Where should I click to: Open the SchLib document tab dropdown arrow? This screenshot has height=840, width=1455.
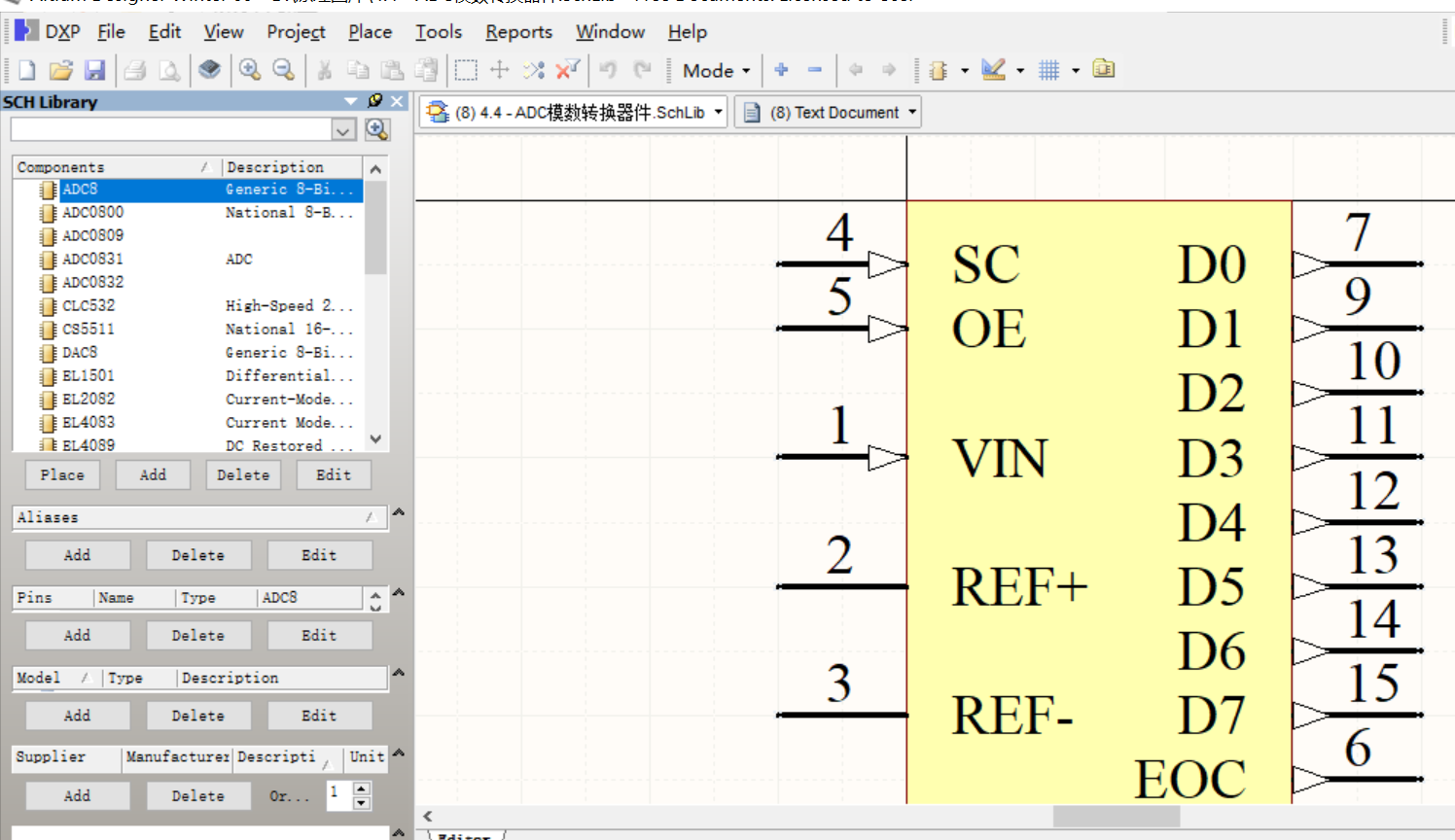pyautogui.click(x=718, y=113)
